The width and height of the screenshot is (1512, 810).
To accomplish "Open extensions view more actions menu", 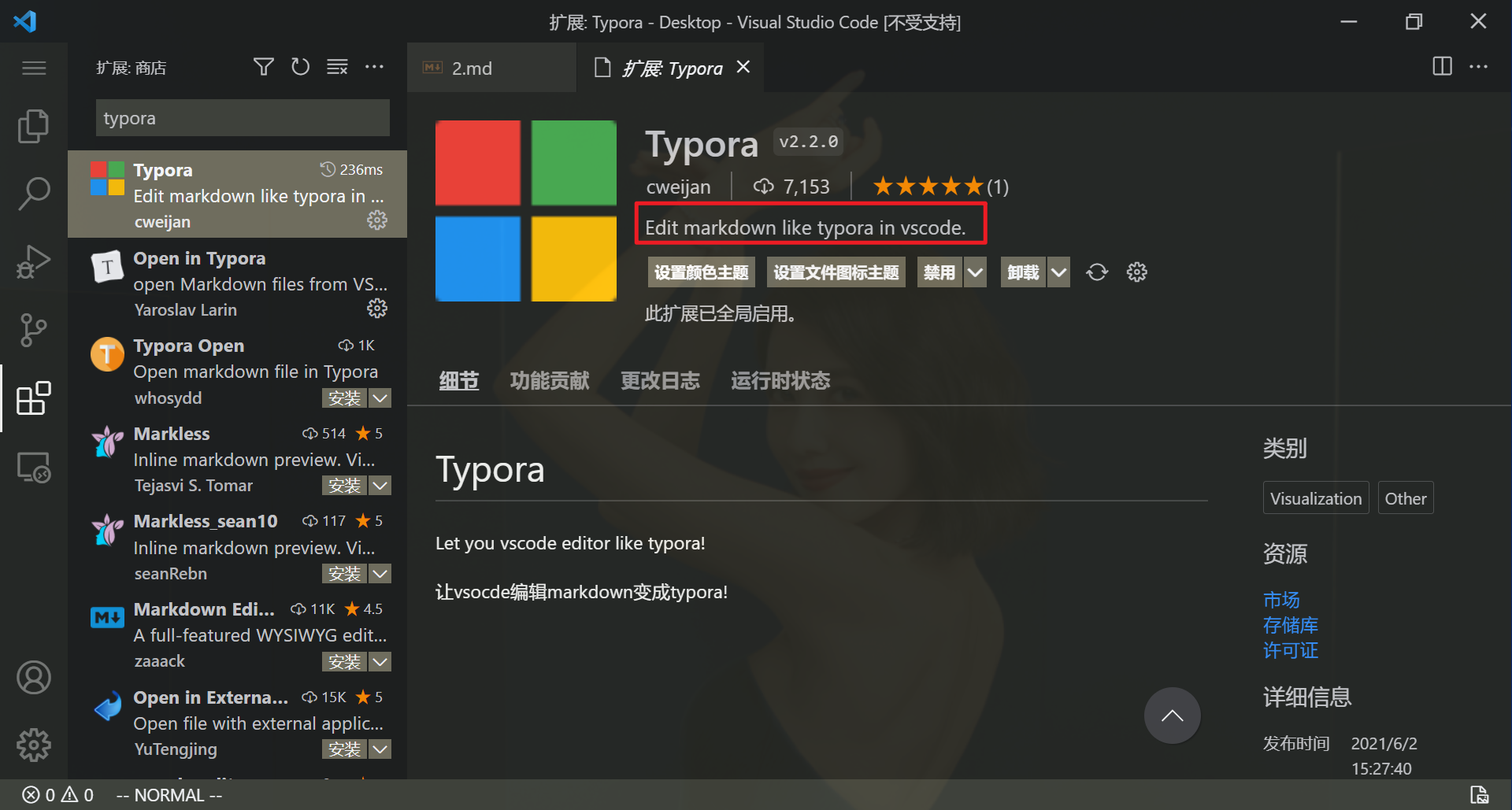I will (x=374, y=67).
